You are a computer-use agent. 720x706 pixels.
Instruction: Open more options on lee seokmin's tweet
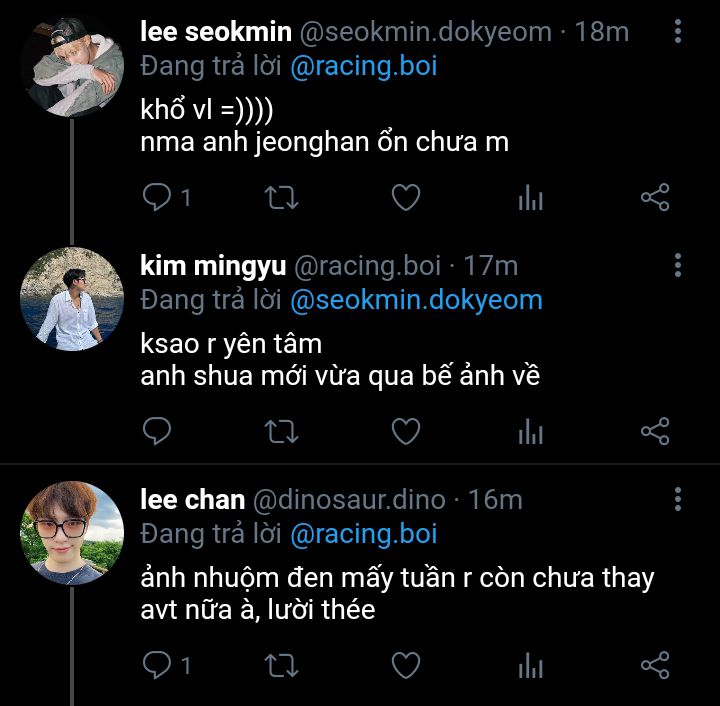678,32
